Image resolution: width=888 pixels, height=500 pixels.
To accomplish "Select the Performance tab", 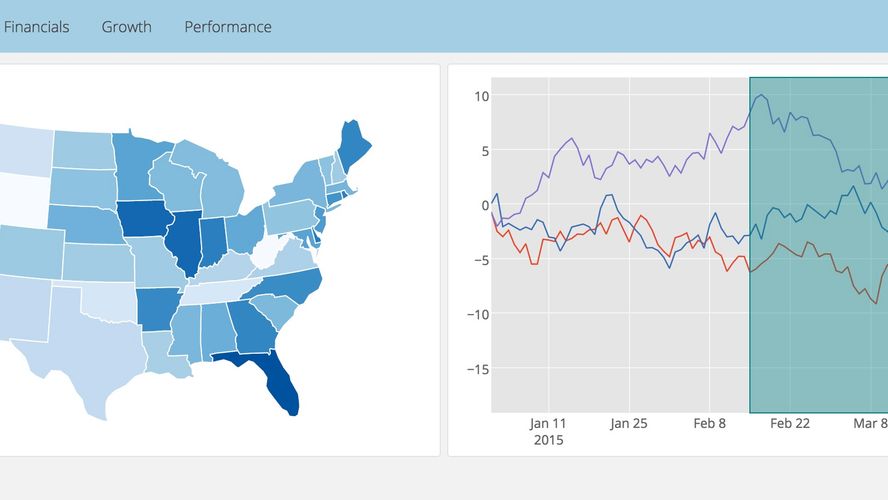I will click(x=228, y=27).
